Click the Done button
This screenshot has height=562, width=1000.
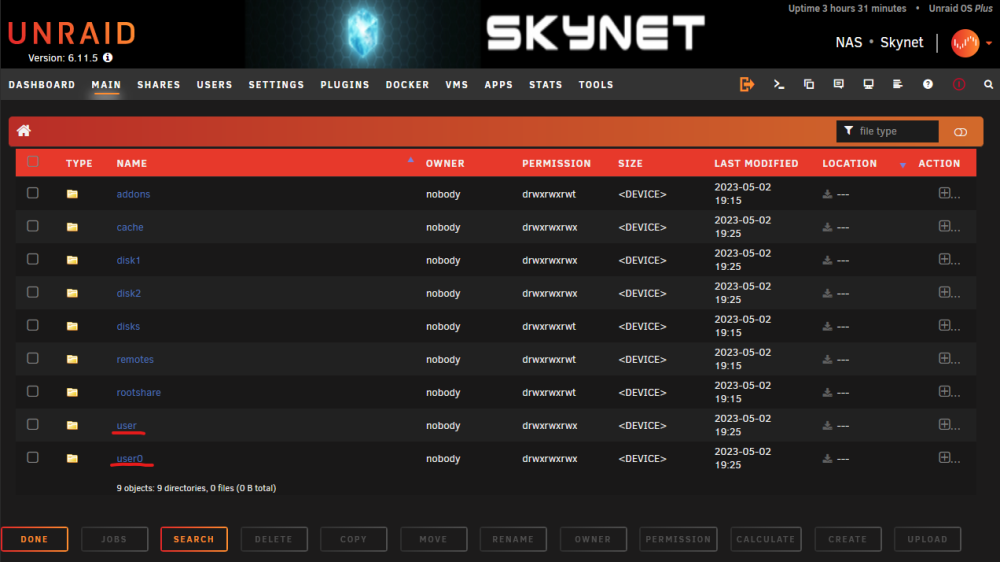tap(34, 539)
